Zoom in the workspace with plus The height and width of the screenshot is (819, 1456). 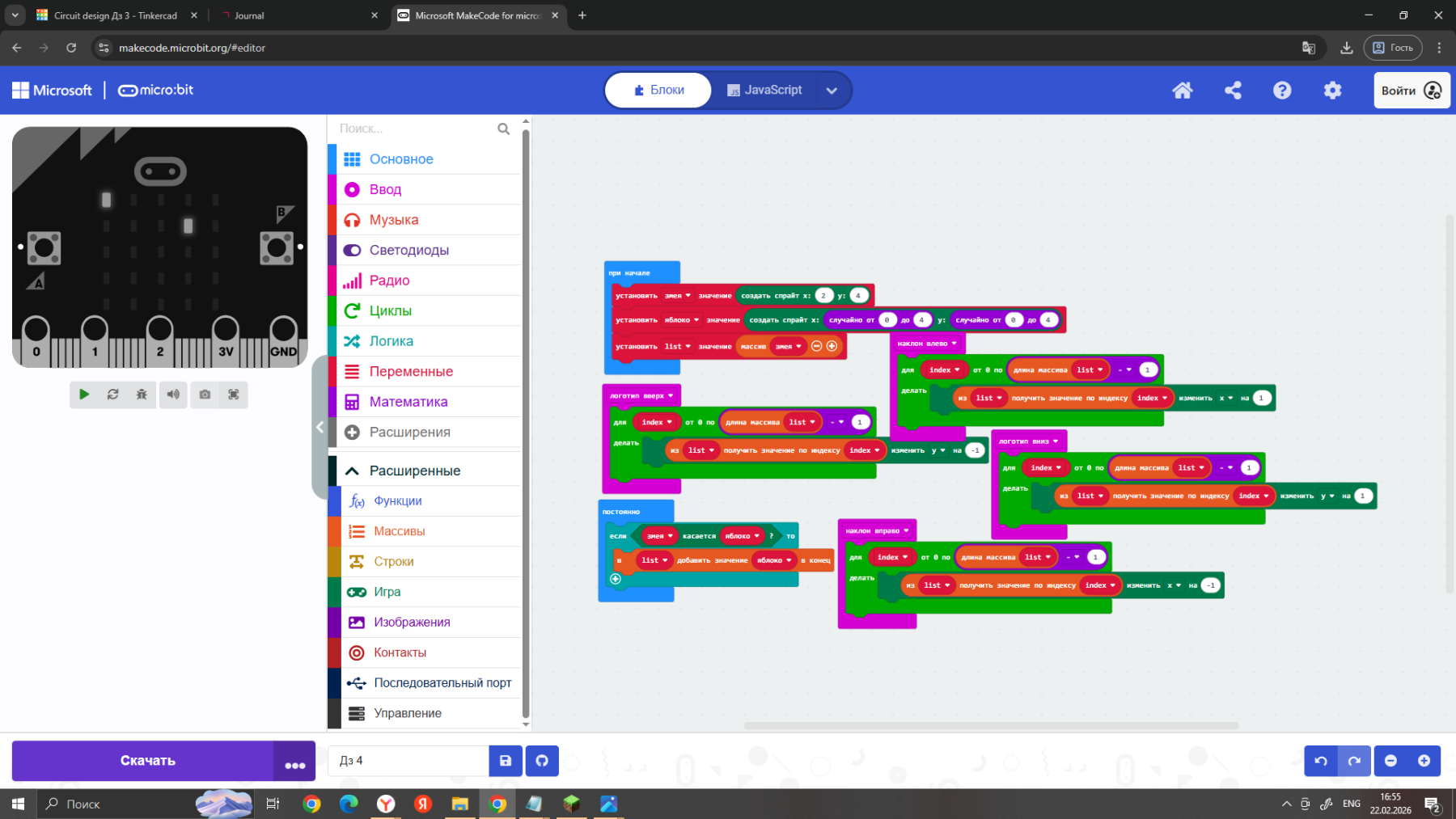click(x=1424, y=761)
